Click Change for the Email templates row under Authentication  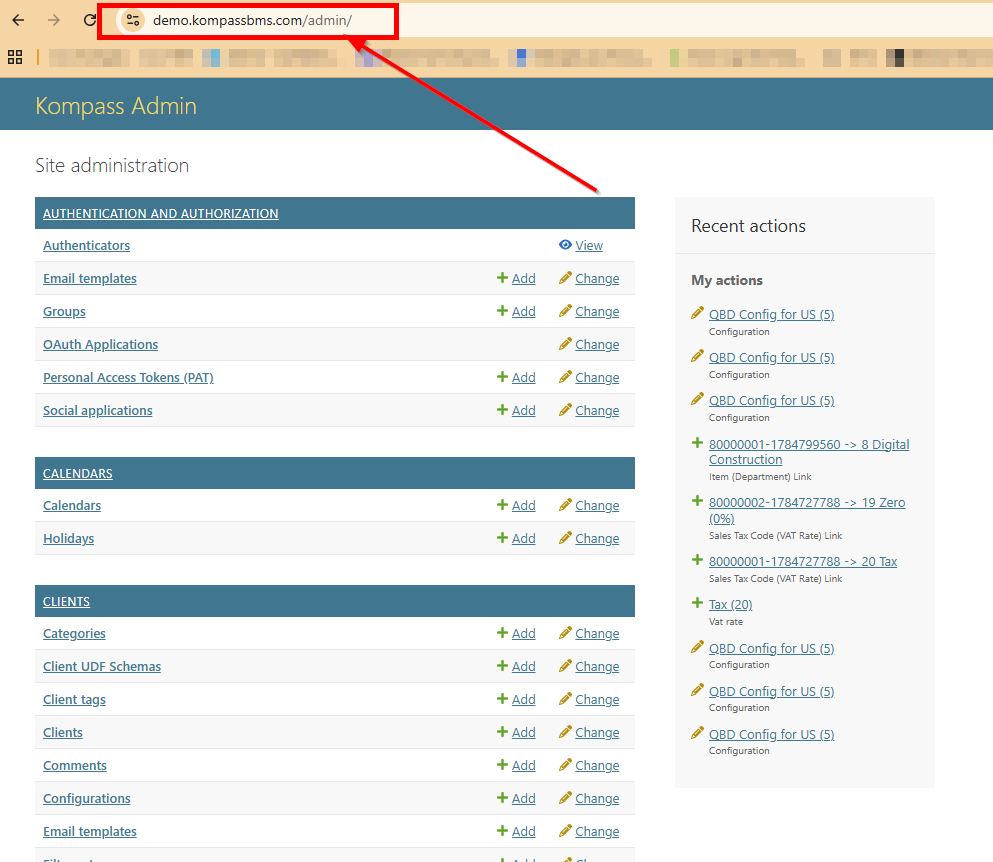(589, 279)
